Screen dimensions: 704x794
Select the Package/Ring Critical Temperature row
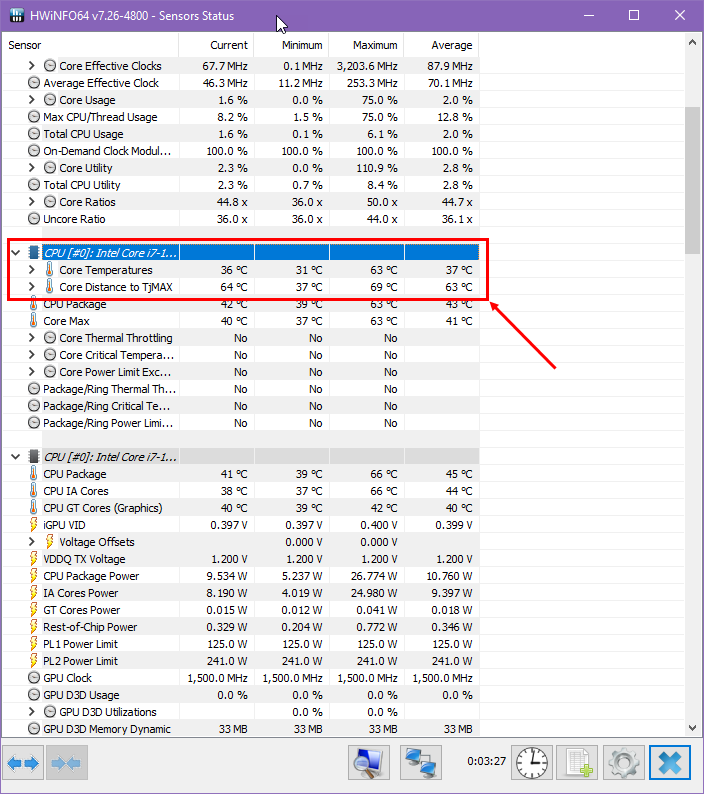click(241, 406)
